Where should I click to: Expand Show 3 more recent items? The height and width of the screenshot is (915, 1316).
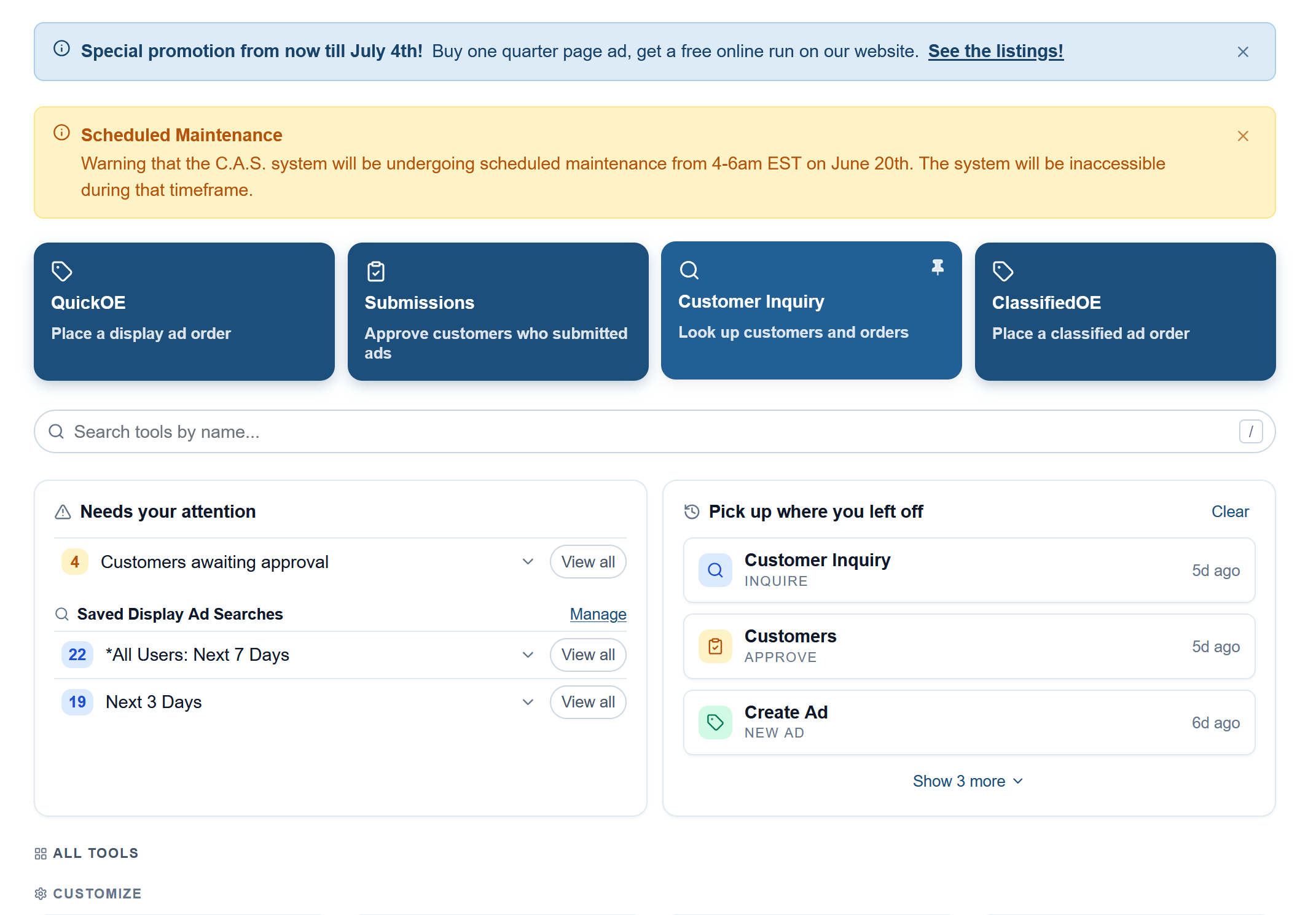tap(968, 781)
